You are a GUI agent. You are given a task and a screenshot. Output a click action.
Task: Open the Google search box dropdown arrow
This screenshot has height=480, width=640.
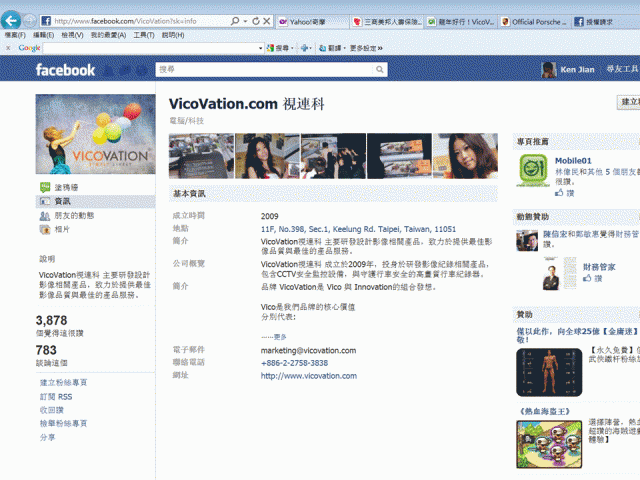[260, 48]
